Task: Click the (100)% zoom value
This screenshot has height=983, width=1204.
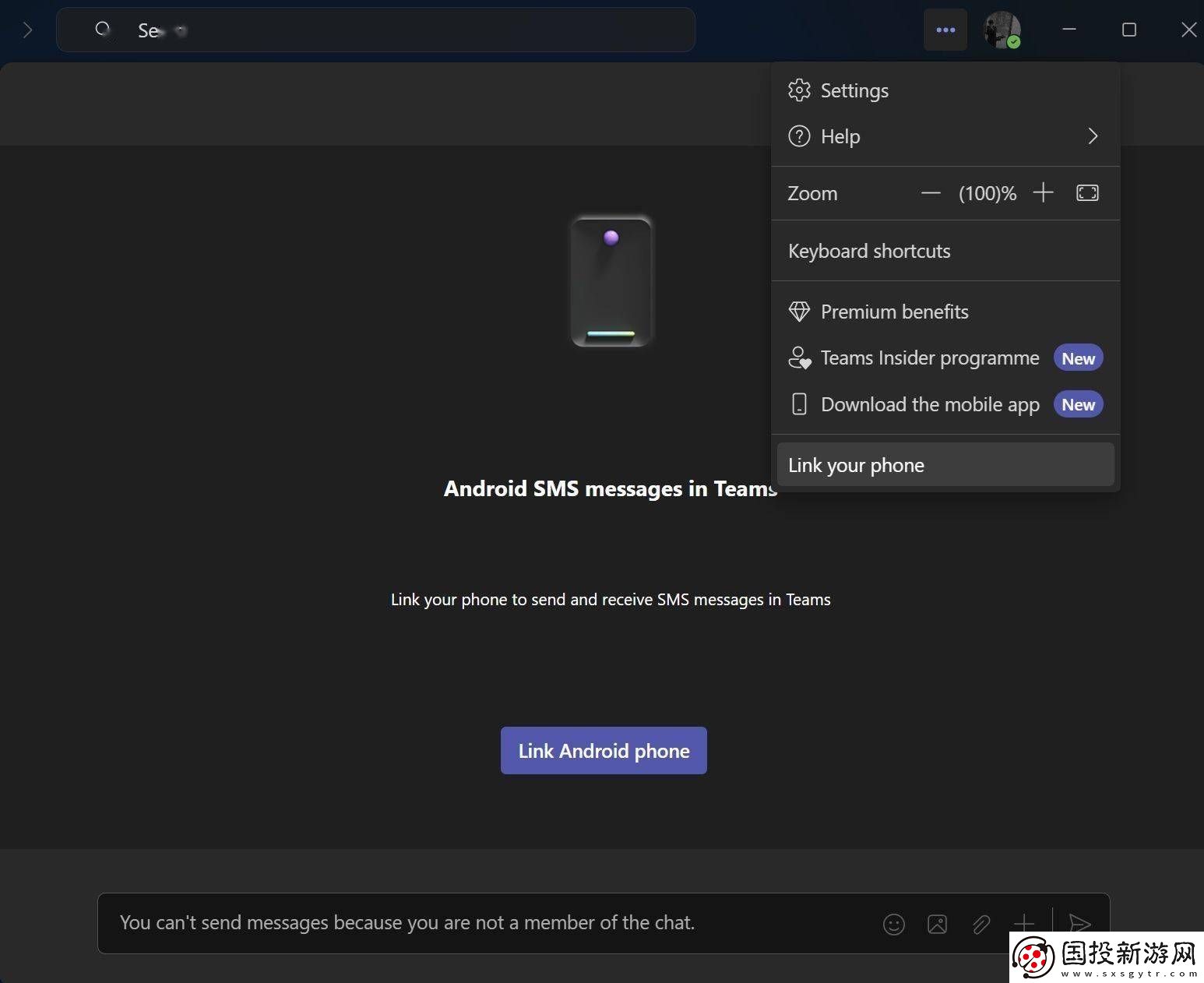Action: 987,193
